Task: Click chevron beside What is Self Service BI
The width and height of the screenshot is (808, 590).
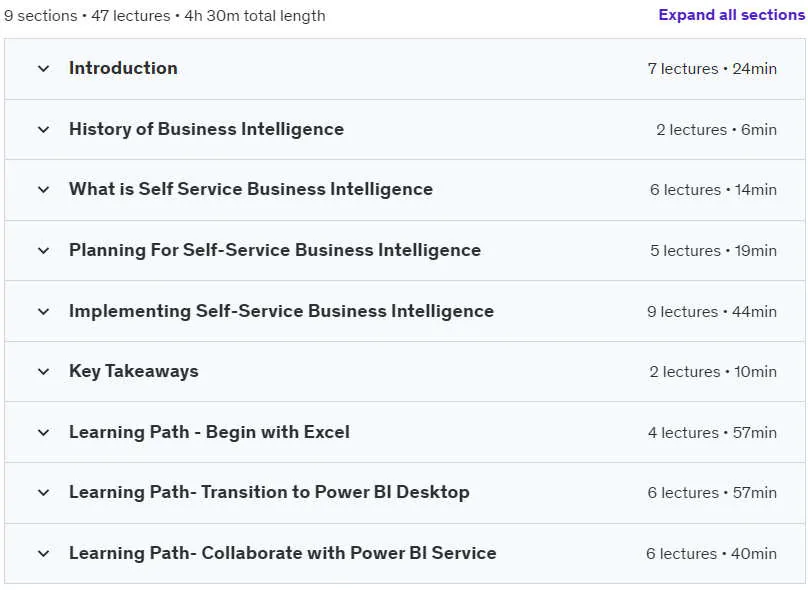Action: tap(44, 190)
